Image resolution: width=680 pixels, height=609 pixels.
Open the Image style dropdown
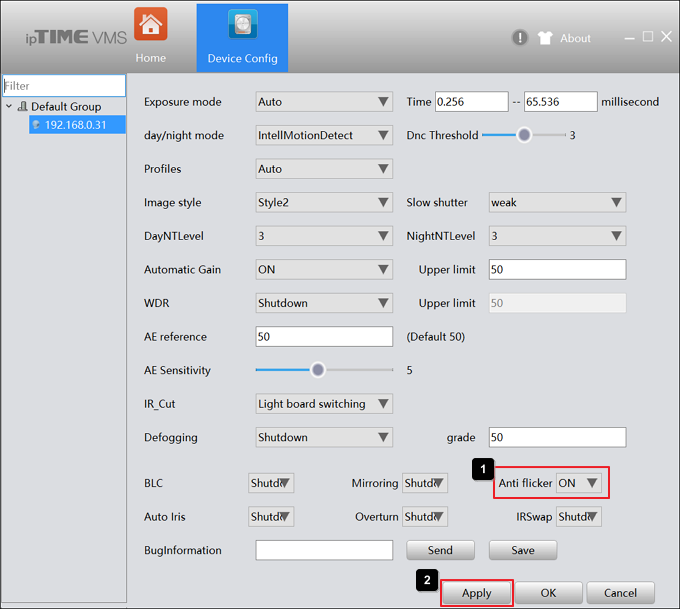coord(324,202)
